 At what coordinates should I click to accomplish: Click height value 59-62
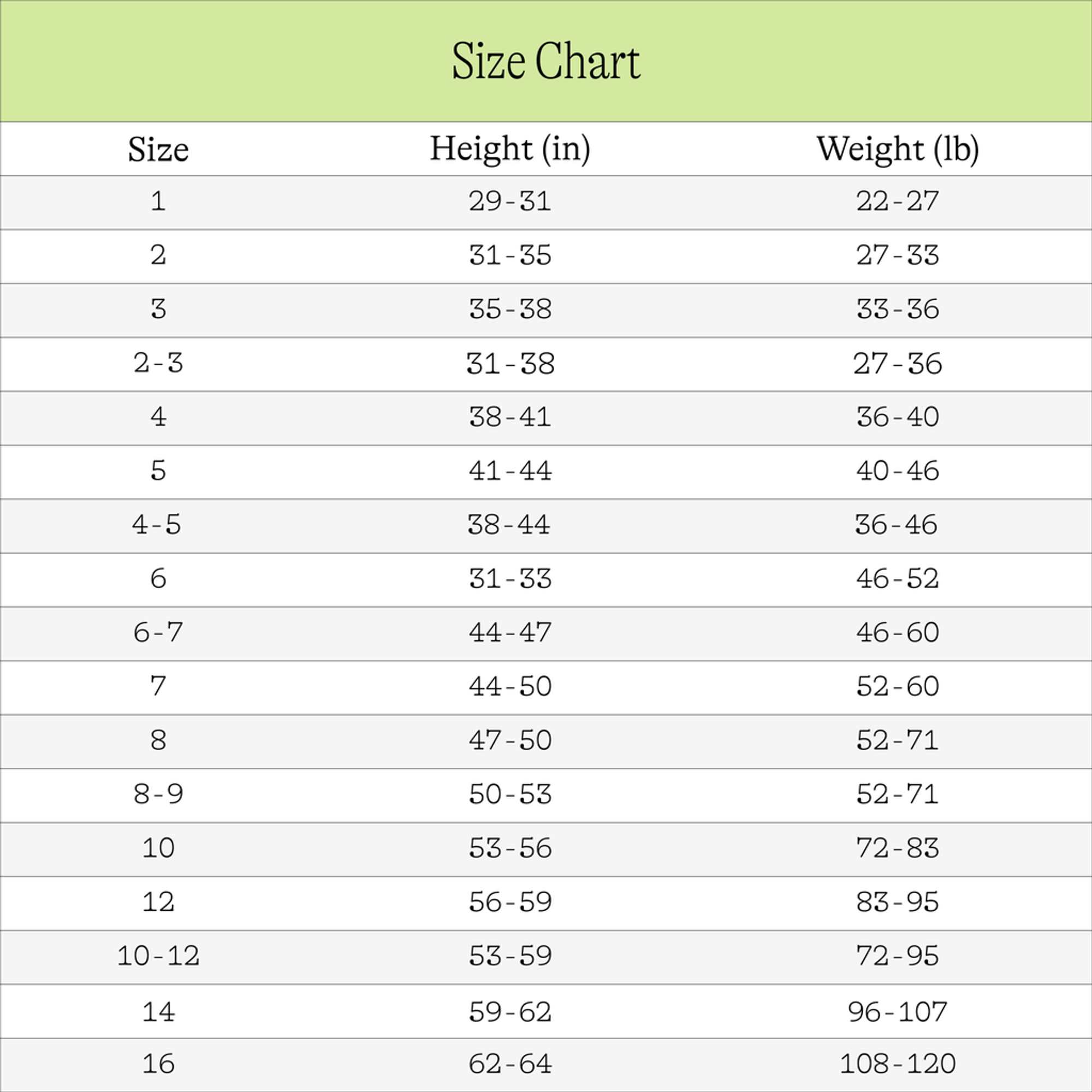tap(510, 1012)
